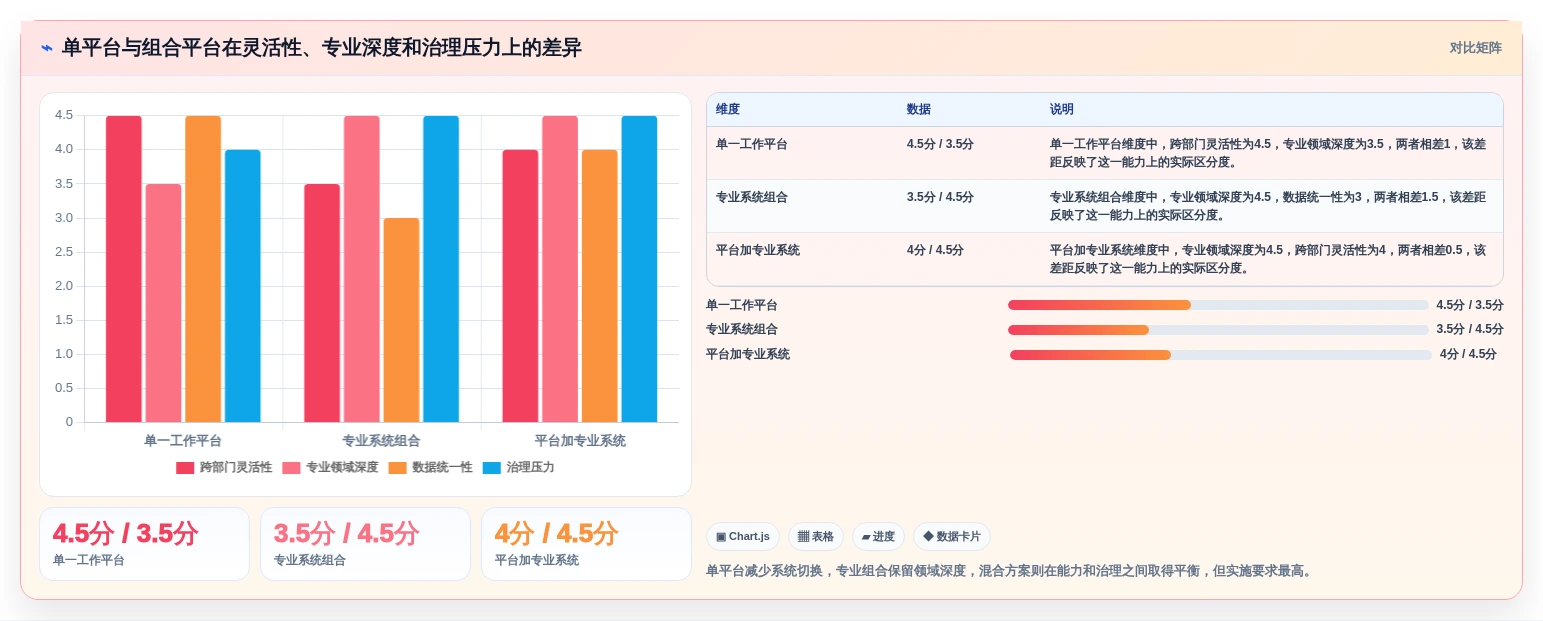Click the chart title heading text
The image size is (1543, 621).
click(x=322, y=48)
